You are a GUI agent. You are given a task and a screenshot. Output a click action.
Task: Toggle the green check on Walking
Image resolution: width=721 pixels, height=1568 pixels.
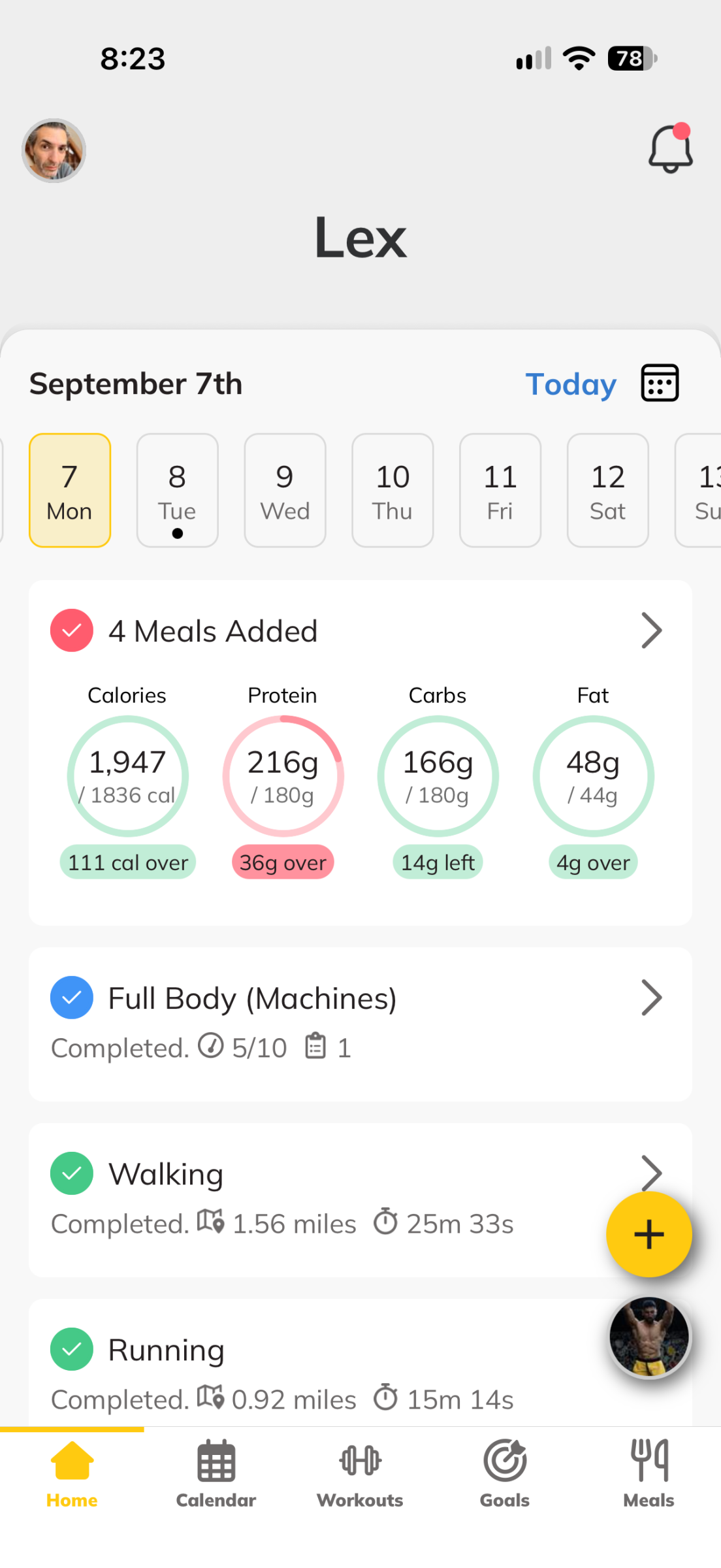pyautogui.click(x=72, y=1173)
